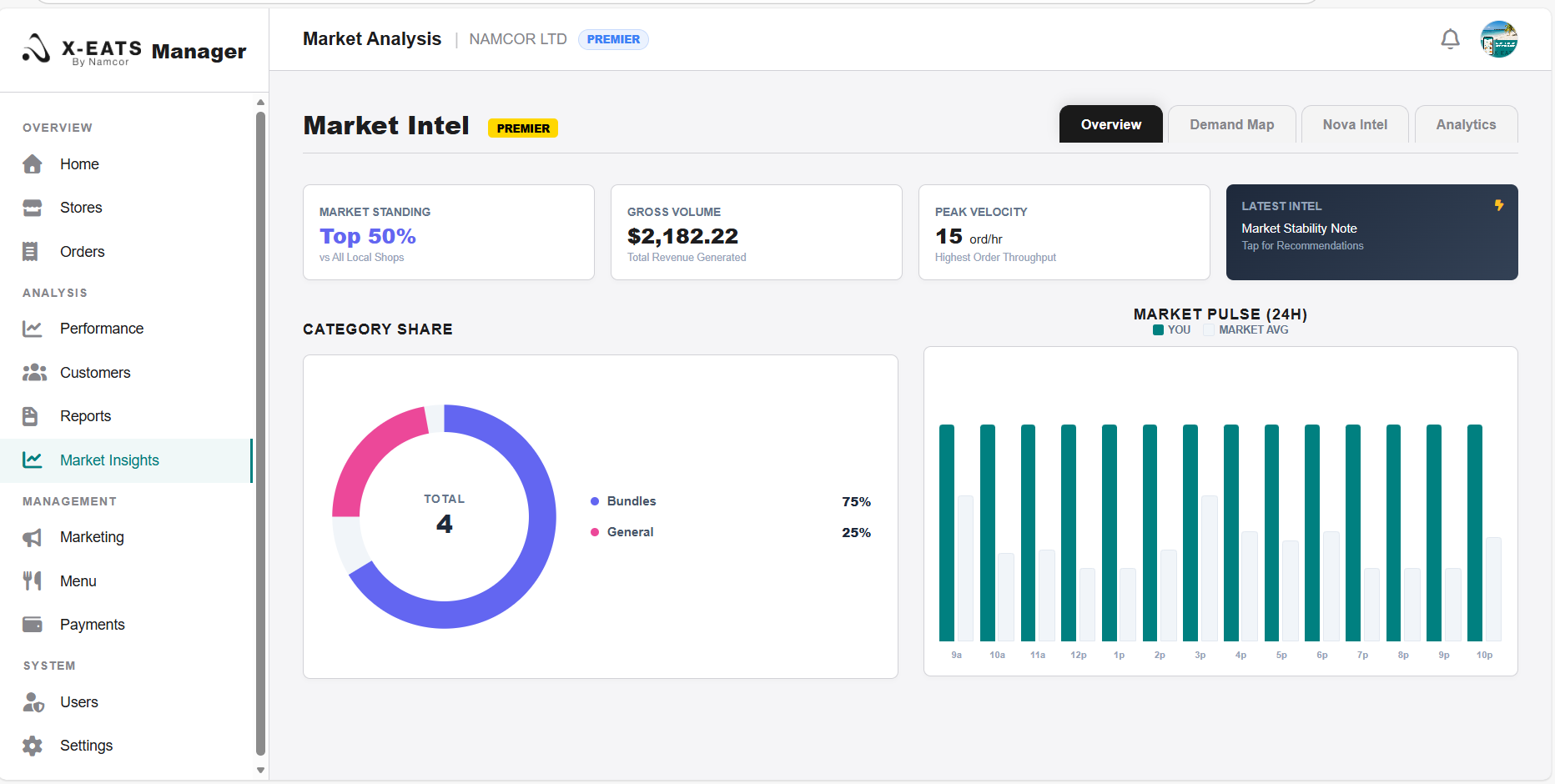Click the Home house icon in sidebar

[33, 164]
